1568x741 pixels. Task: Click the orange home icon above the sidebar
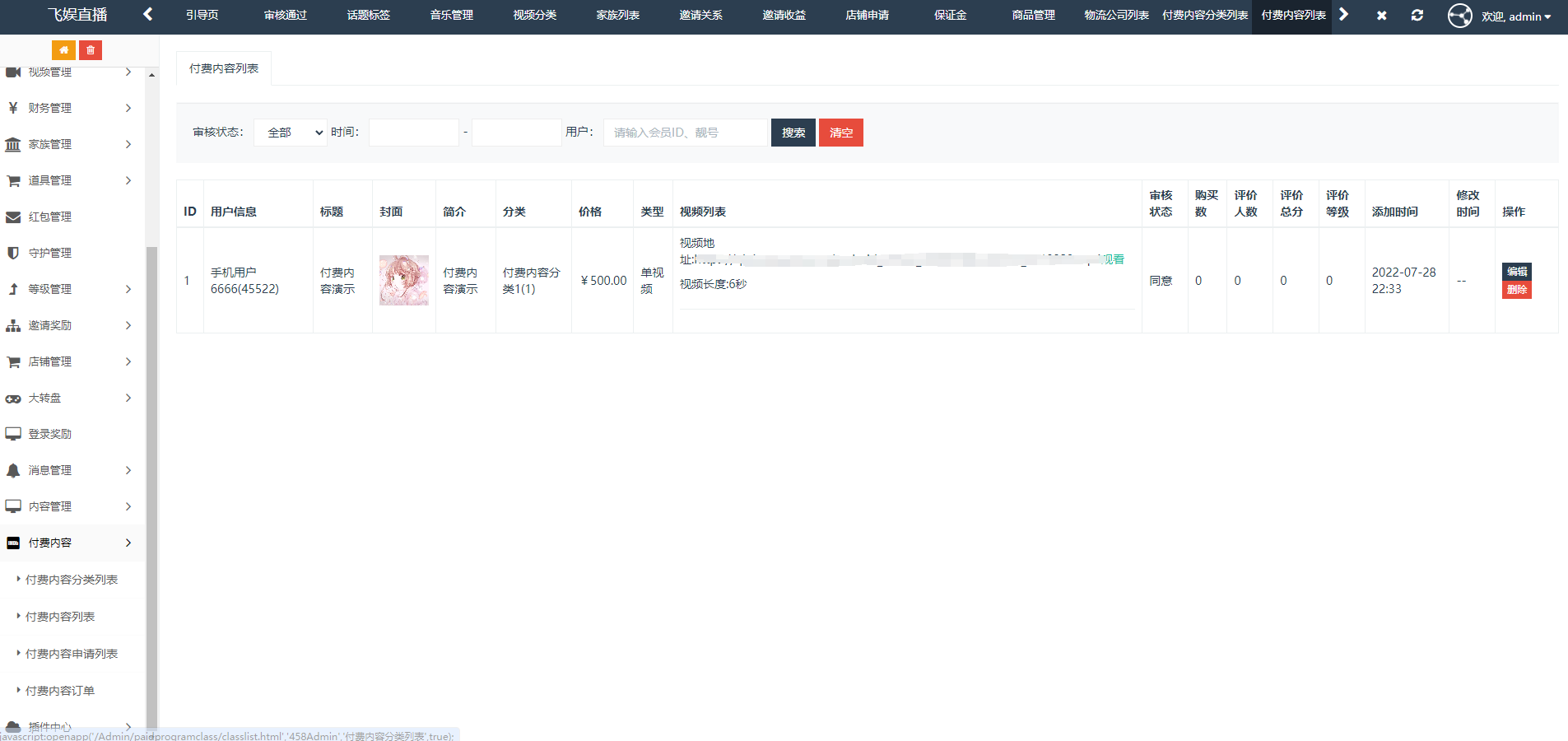(63, 50)
